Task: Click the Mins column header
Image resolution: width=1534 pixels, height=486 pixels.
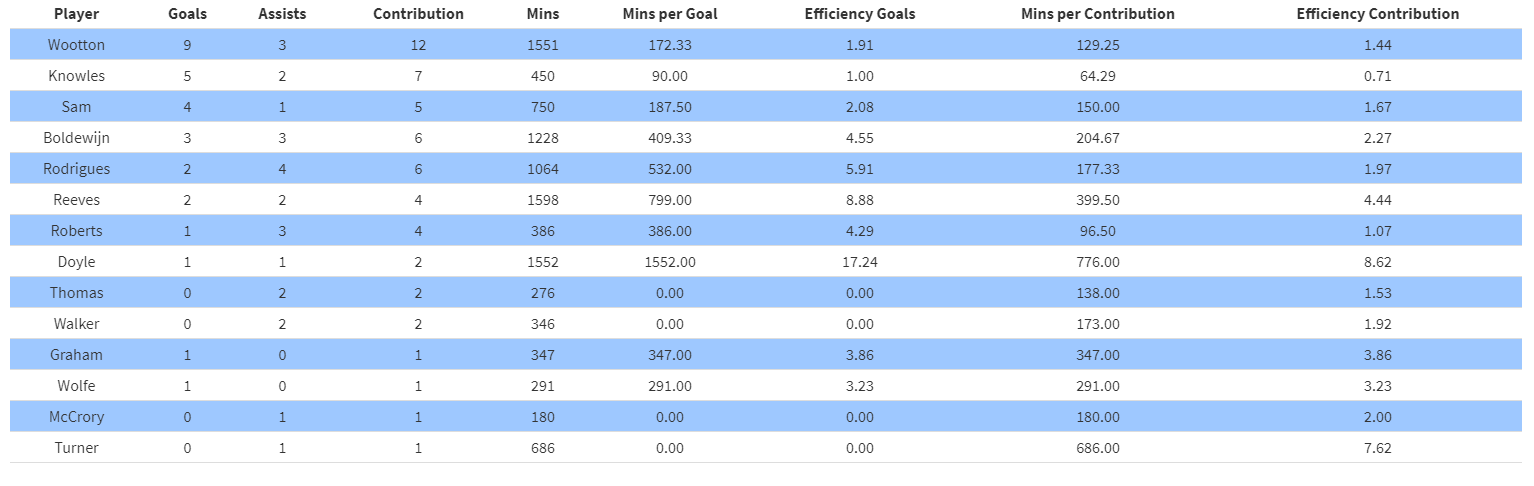Action: click(543, 14)
